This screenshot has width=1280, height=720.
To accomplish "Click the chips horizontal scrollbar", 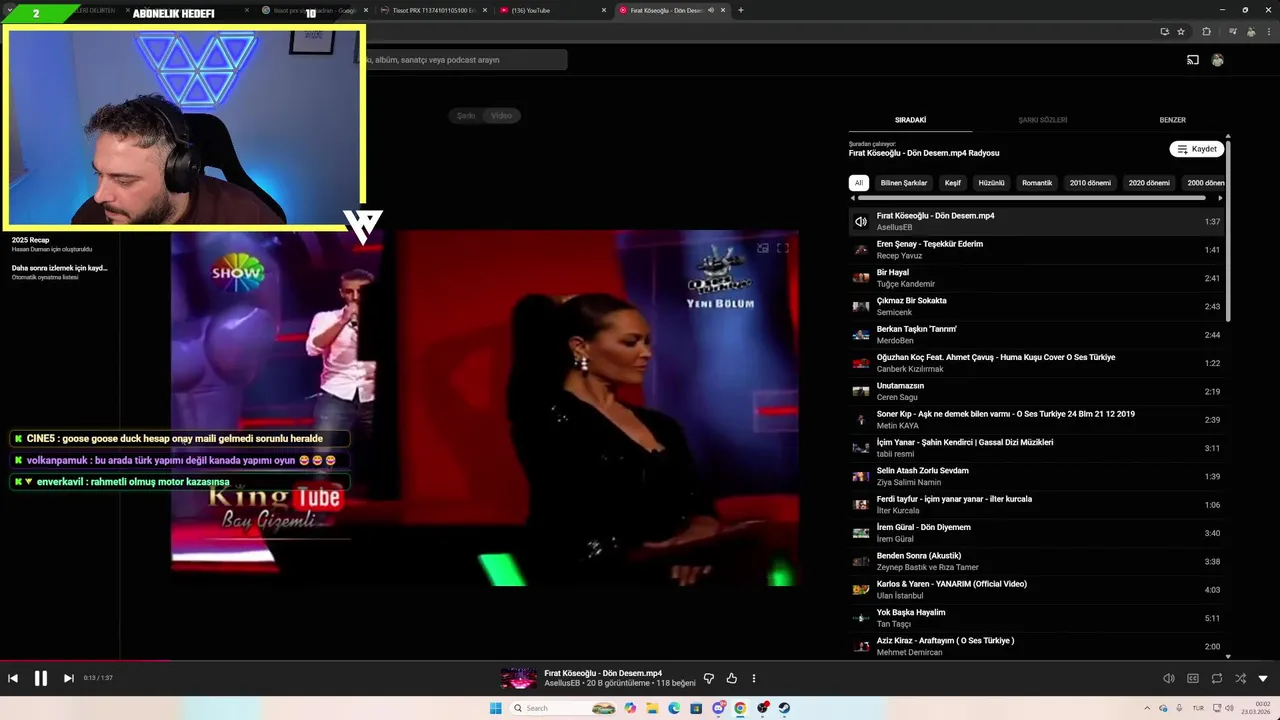I will [x=1032, y=198].
